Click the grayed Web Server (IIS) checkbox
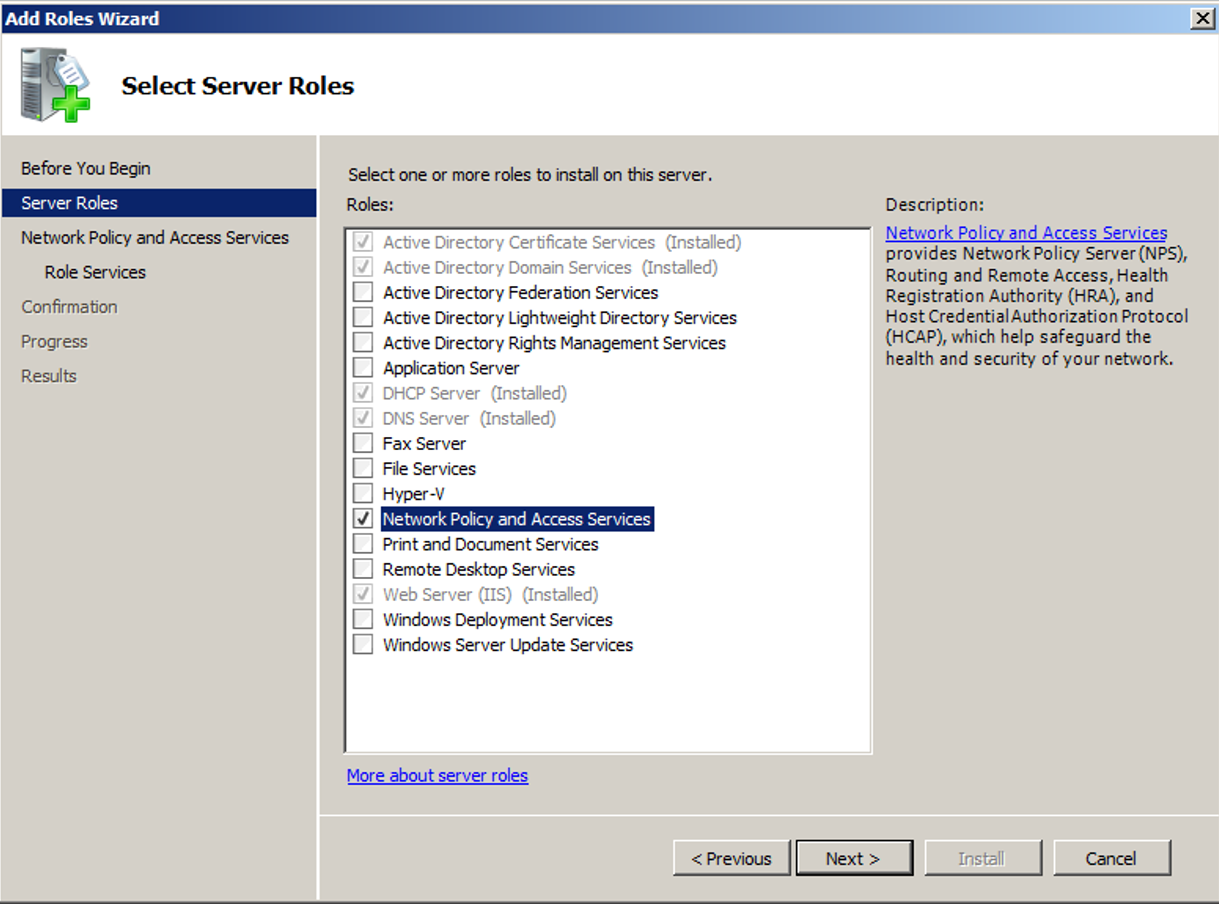Viewport: 1219px width, 904px height. tap(363, 594)
